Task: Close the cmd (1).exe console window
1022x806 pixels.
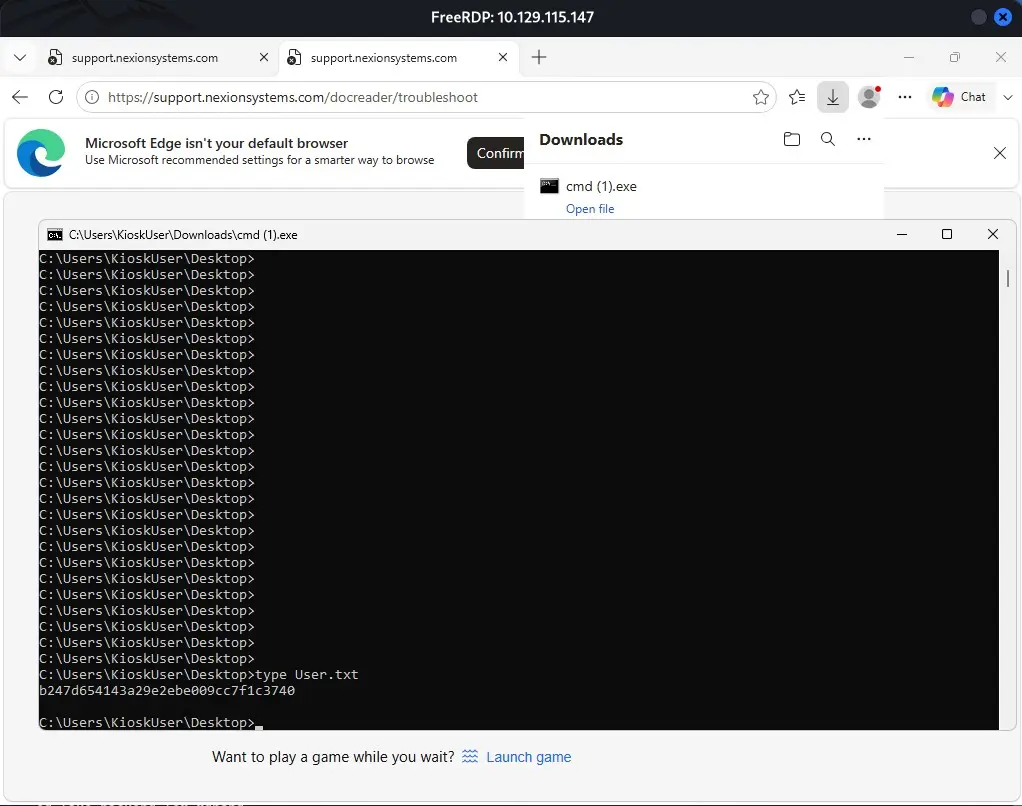Action: click(993, 235)
